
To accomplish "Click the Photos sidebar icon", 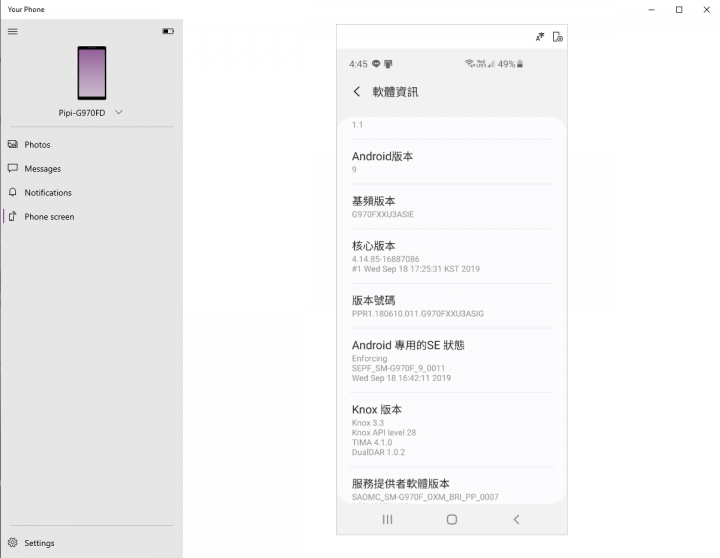I will point(13,144).
